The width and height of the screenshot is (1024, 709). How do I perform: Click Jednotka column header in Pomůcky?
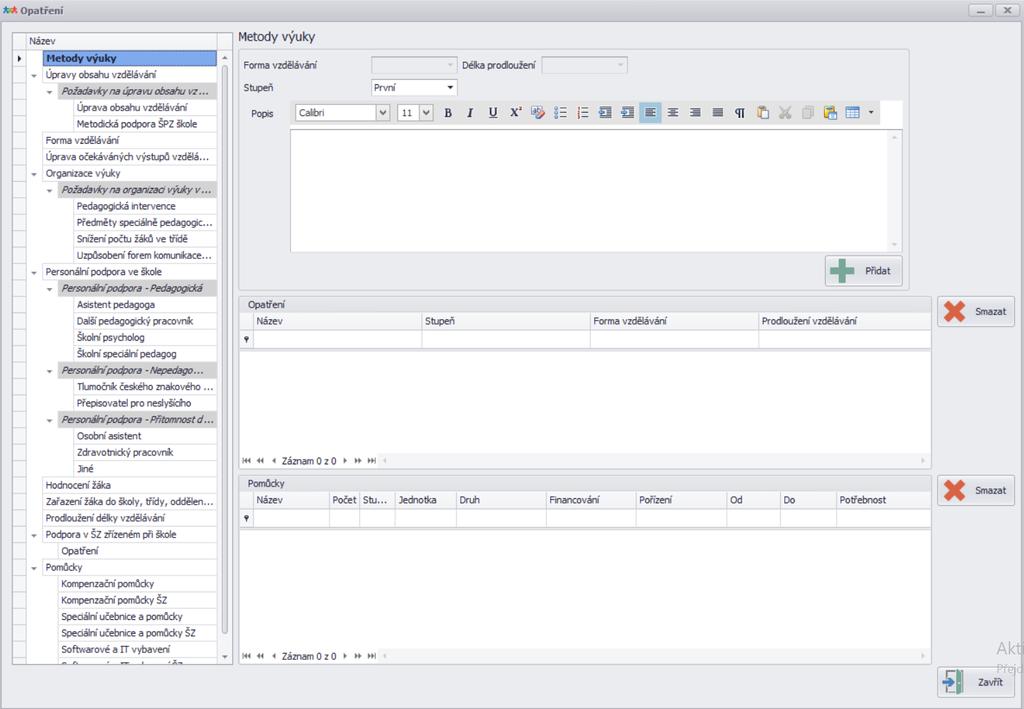point(426,500)
